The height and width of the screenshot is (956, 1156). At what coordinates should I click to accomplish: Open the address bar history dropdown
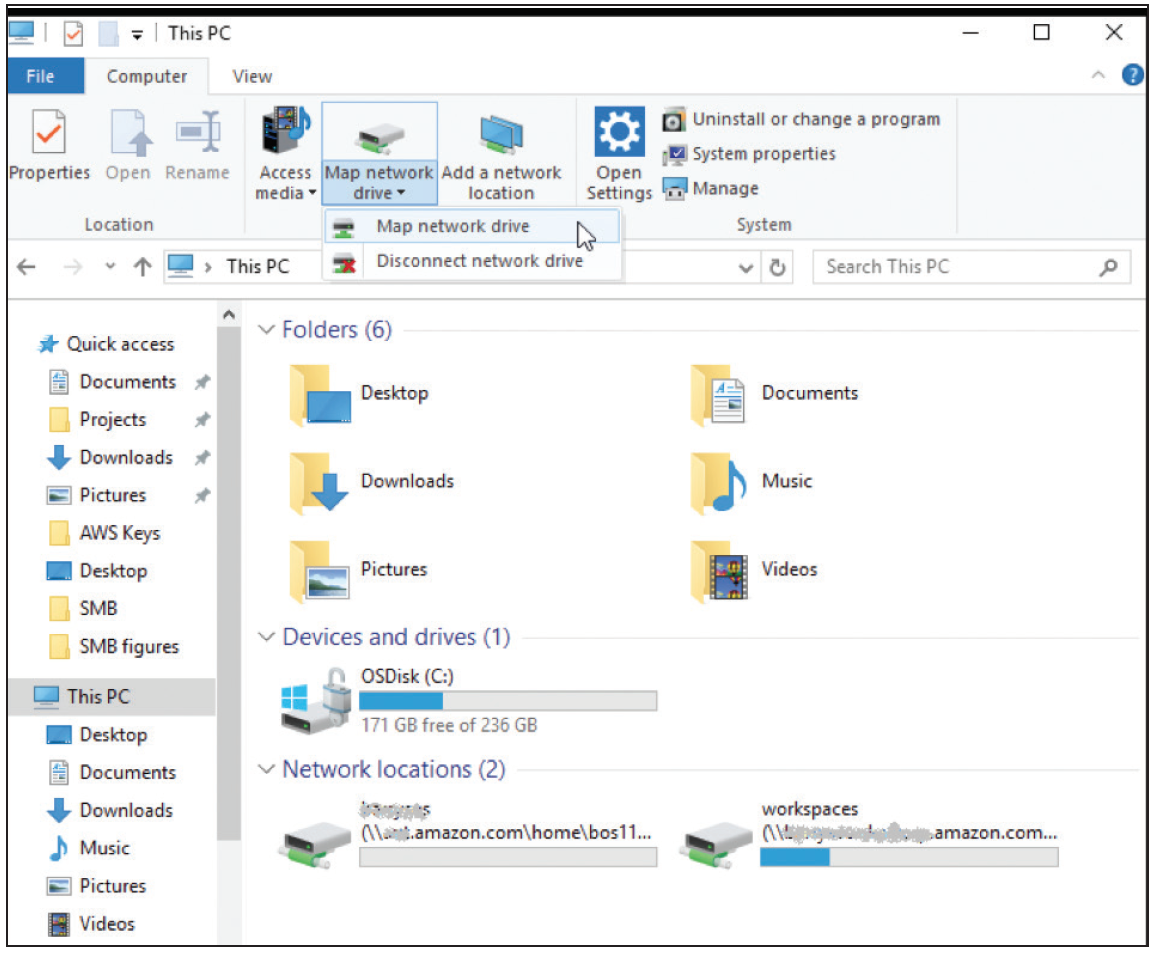[745, 267]
